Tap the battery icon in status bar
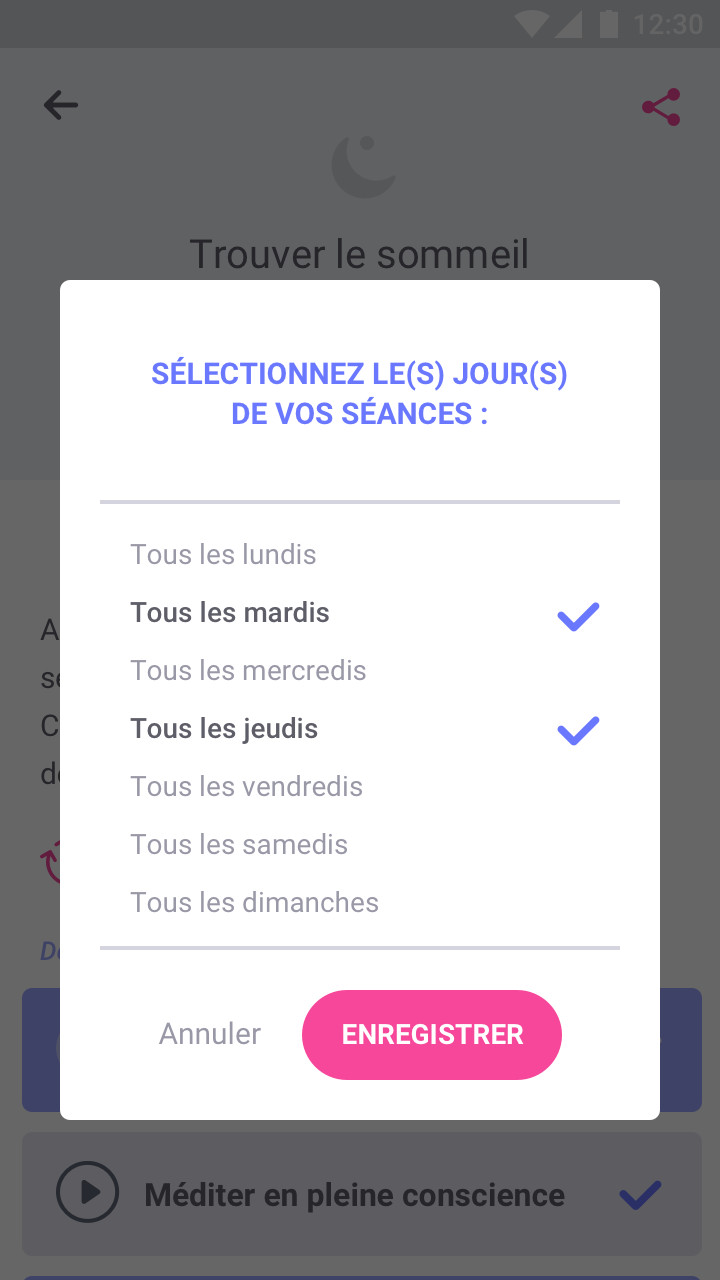This screenshot has height=1280, width=720. (608, 23)
